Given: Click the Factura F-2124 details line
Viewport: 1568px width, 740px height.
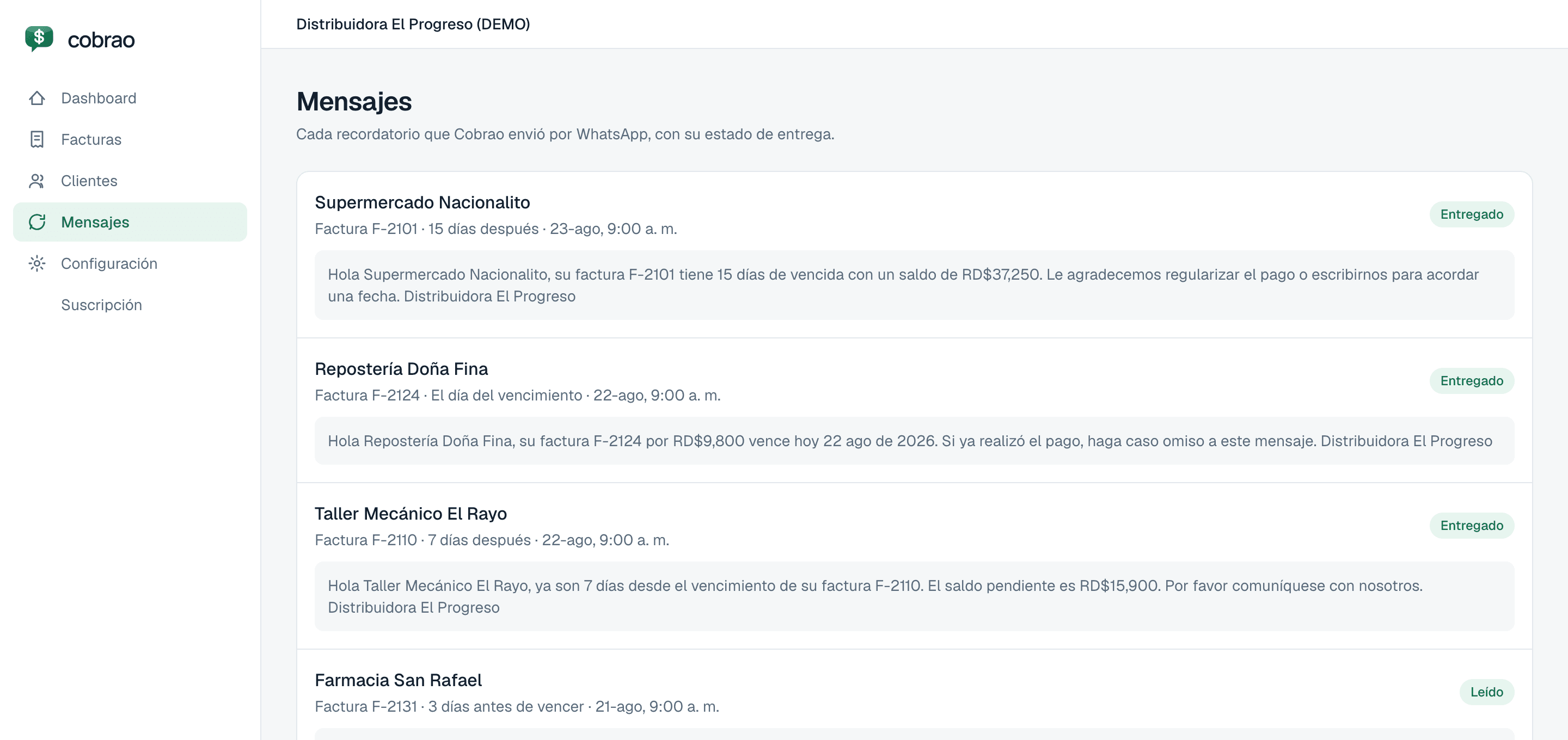Looking at the screenshot, I should click(x=517, y=396).
